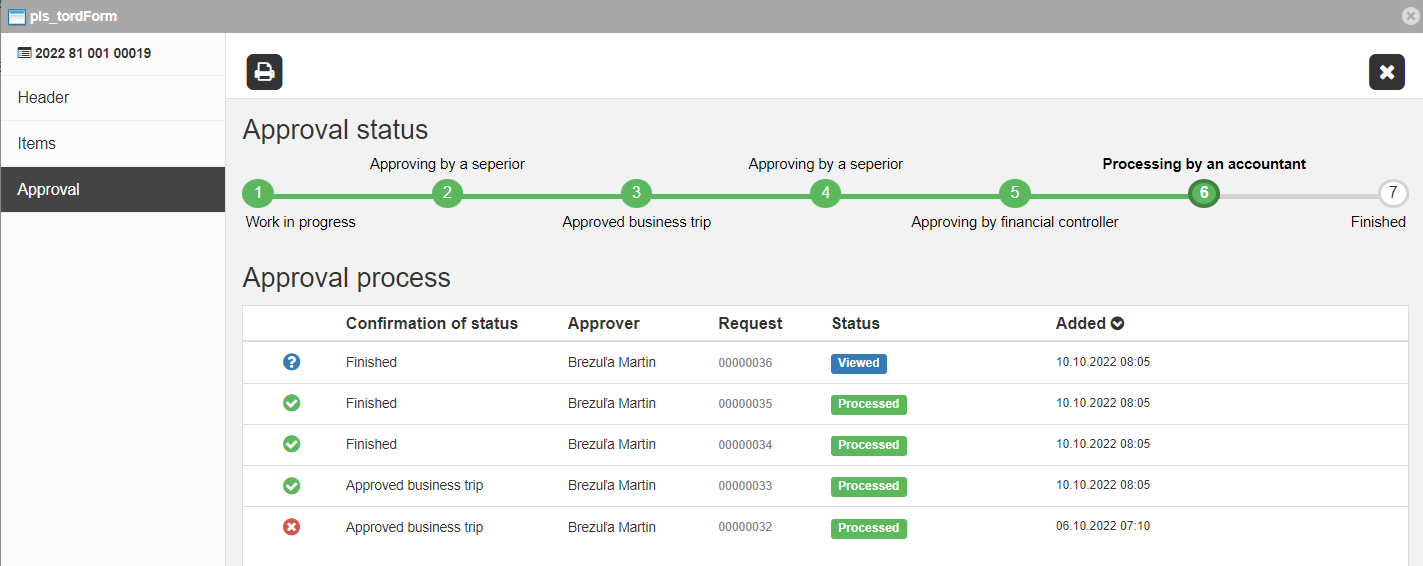This screenshot has width=1423, height=566.
Task: Click green check icon for request 00000033
Action: [x=292, y=485]
